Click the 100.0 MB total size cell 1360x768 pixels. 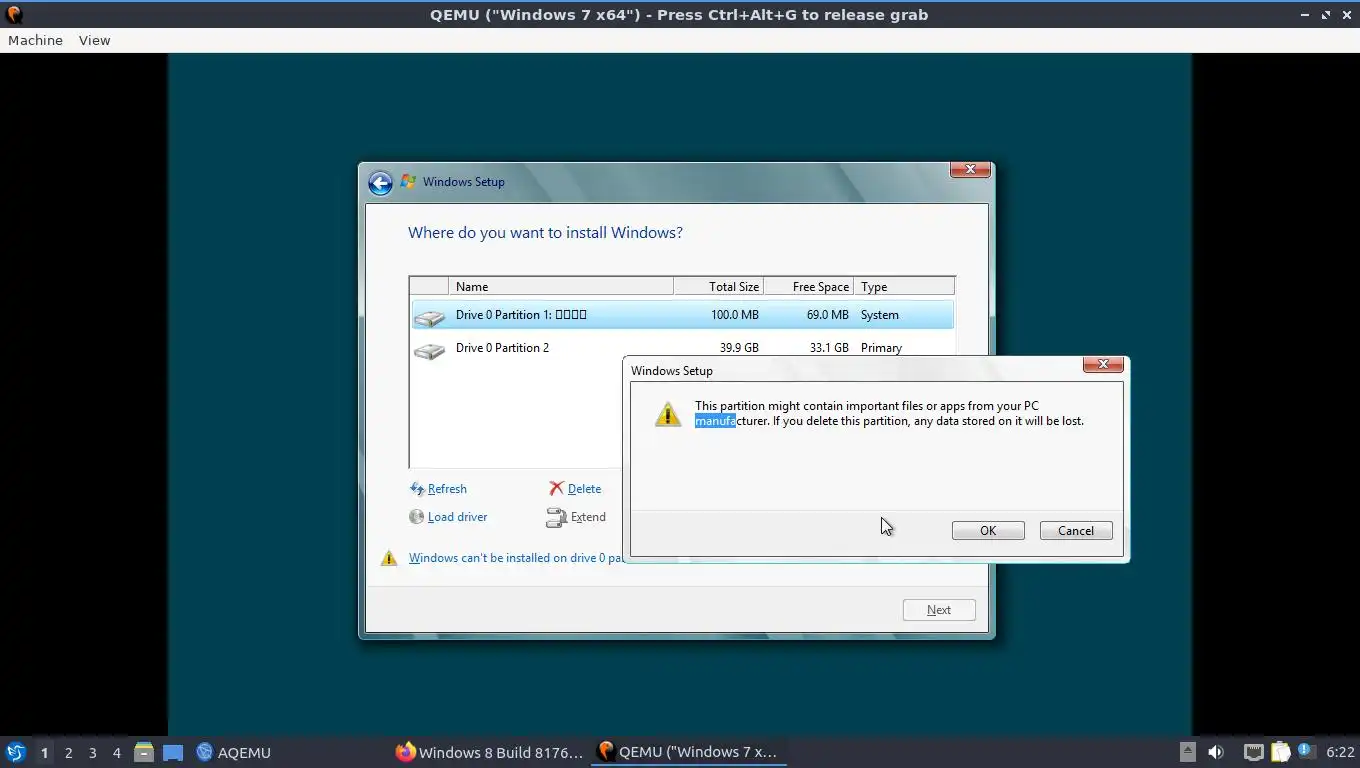tap(735, 315)
